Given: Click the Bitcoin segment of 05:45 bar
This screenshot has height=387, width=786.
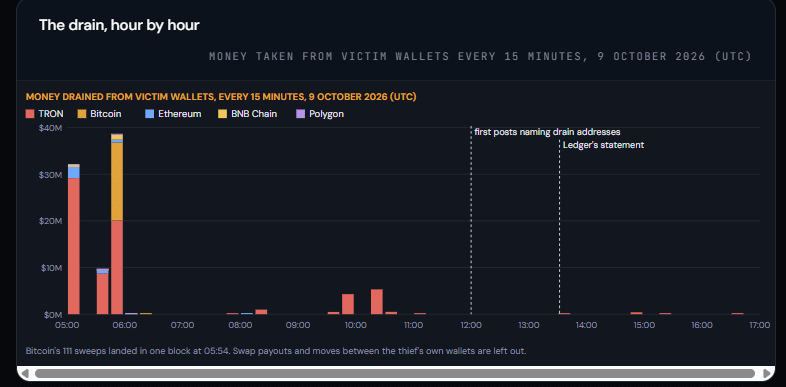Looking at the screenshot, I should click(x=117, y=181).
